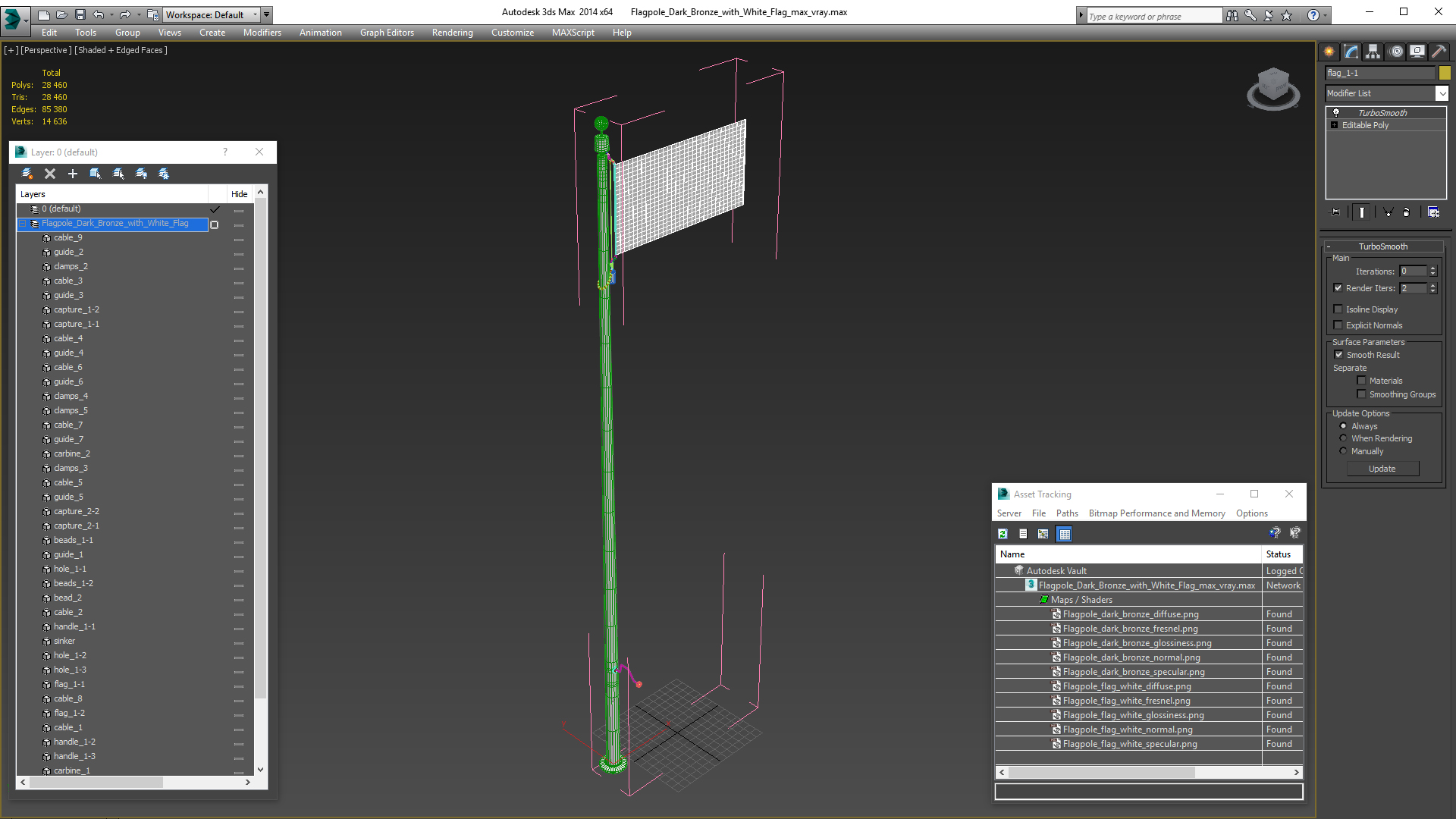Click the Pin Stack icon below modifier stack
This screenshot has height=819, width=1456.
pyautogui.click(x=1336, y=212)
